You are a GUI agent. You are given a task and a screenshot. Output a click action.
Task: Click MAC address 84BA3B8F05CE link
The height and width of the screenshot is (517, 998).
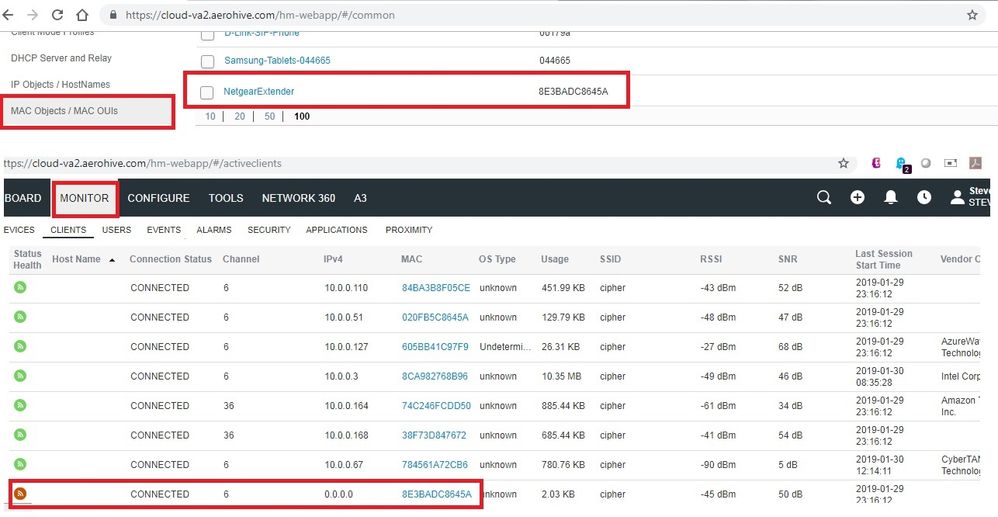click(435, 288)
